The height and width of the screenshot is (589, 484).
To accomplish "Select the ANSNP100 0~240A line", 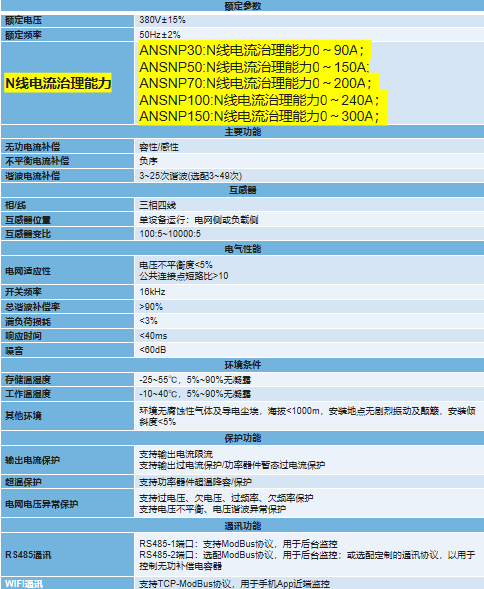I will tap(259, 100).
